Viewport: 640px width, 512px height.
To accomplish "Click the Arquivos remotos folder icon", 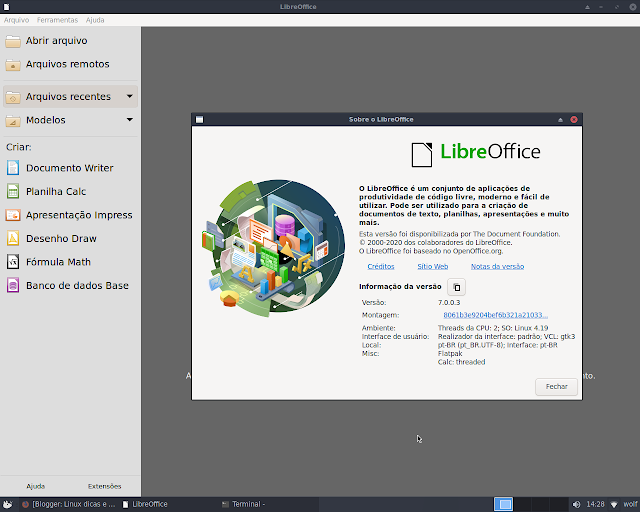I will pos(13,65).
